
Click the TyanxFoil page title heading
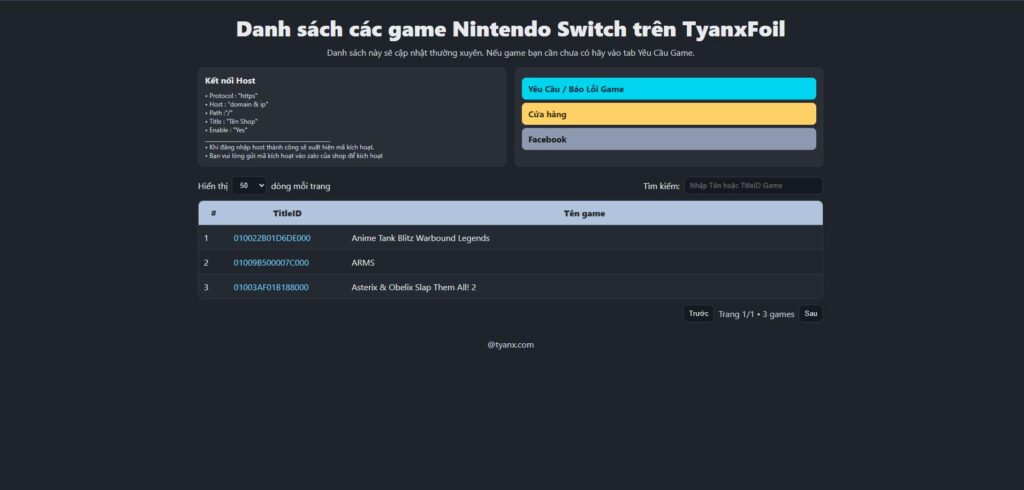(511, 29)
